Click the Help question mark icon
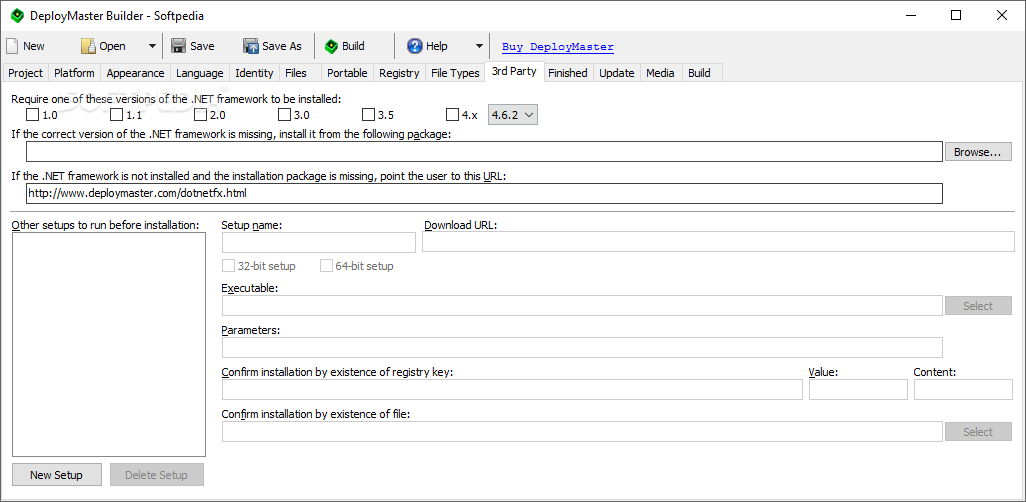 coord(414,46)
